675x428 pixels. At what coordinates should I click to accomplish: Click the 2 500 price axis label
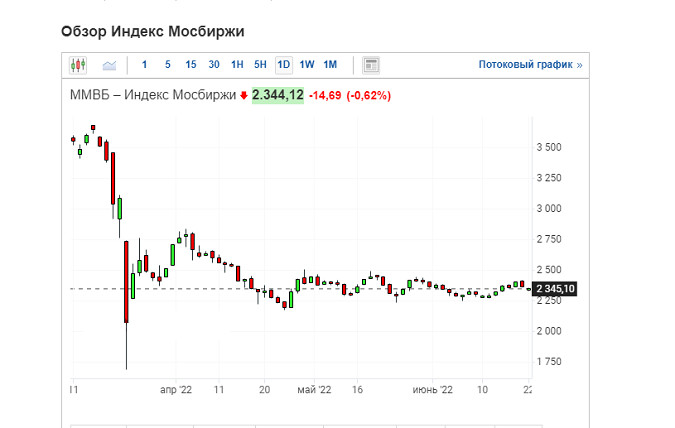coord(549,270)
